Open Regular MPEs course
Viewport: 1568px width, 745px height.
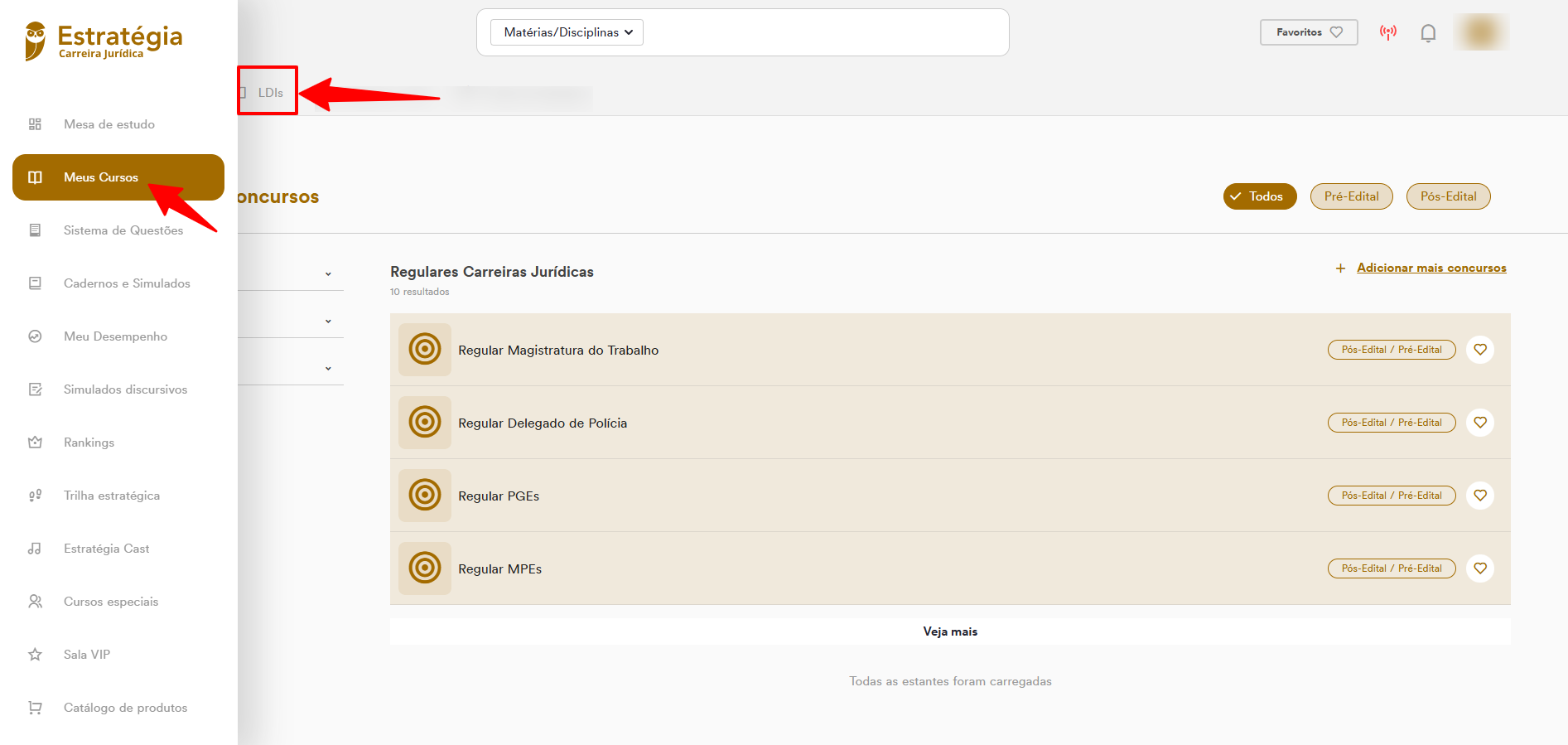(950, 568)
